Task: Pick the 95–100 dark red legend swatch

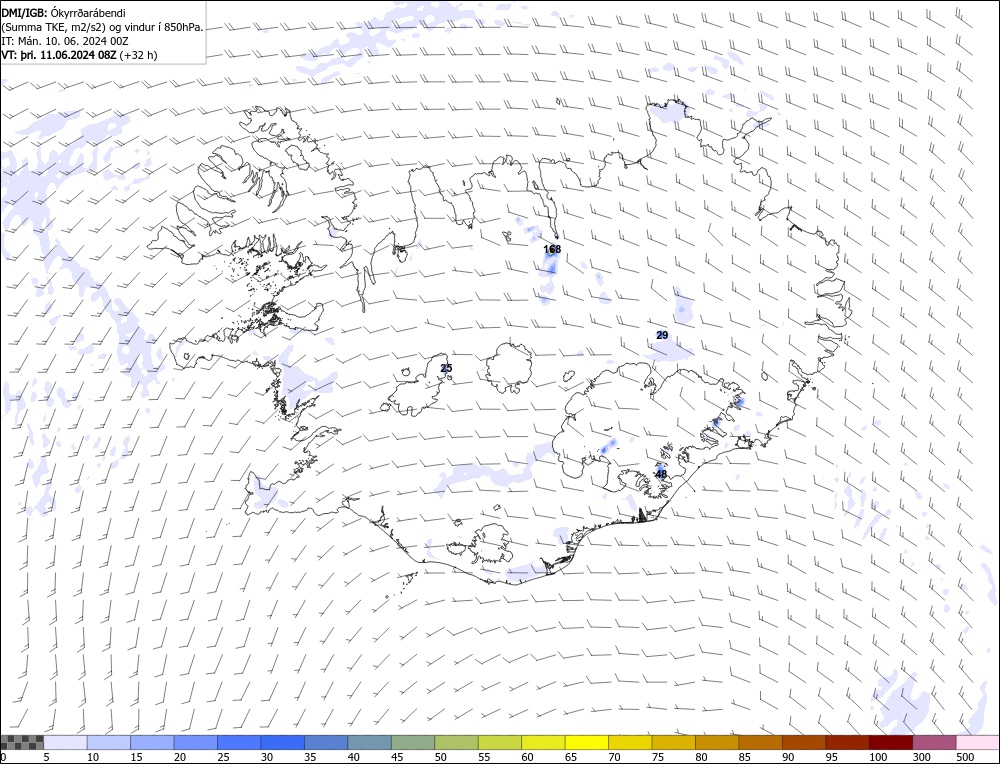Action: [x=847, y=742]
